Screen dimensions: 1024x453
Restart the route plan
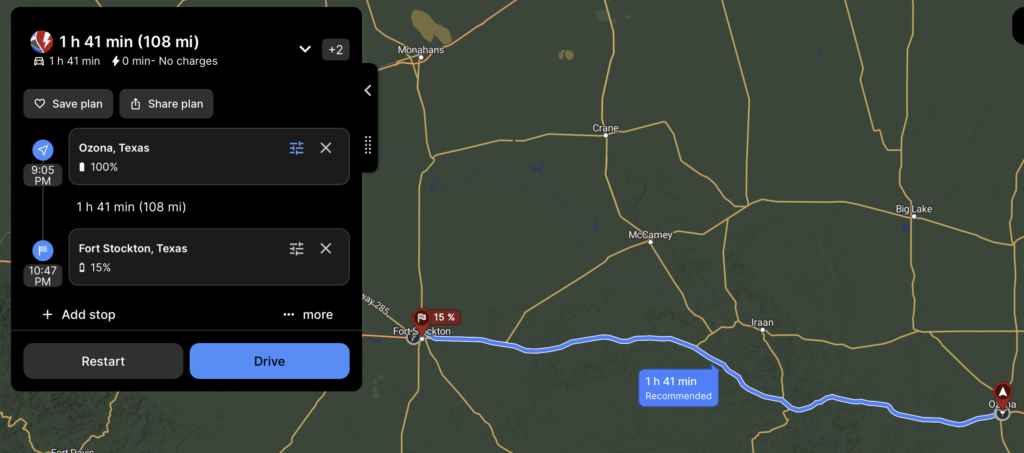(x=103, y=361)
